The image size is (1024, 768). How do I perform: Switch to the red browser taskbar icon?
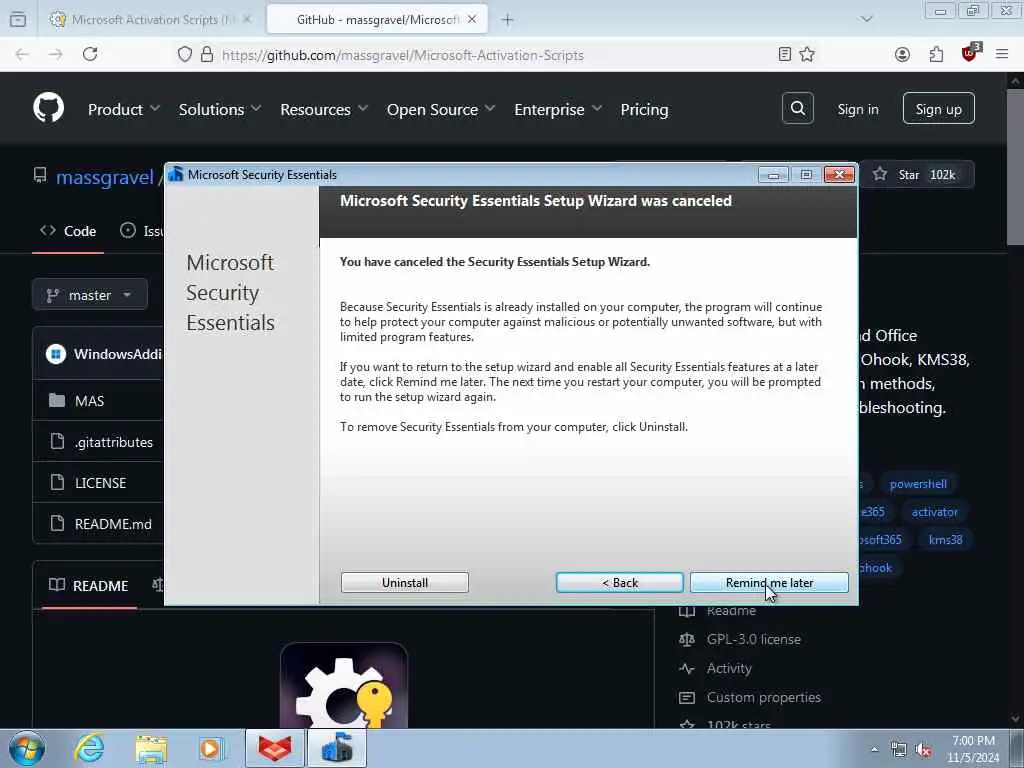pos(274,748)
